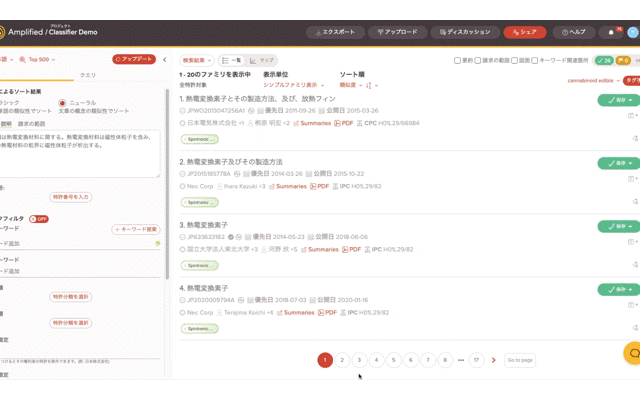Open the orange chat support bubble
The height and width of the screenshot is (400, 640).
pyautogui.click(x=631, y=353)
